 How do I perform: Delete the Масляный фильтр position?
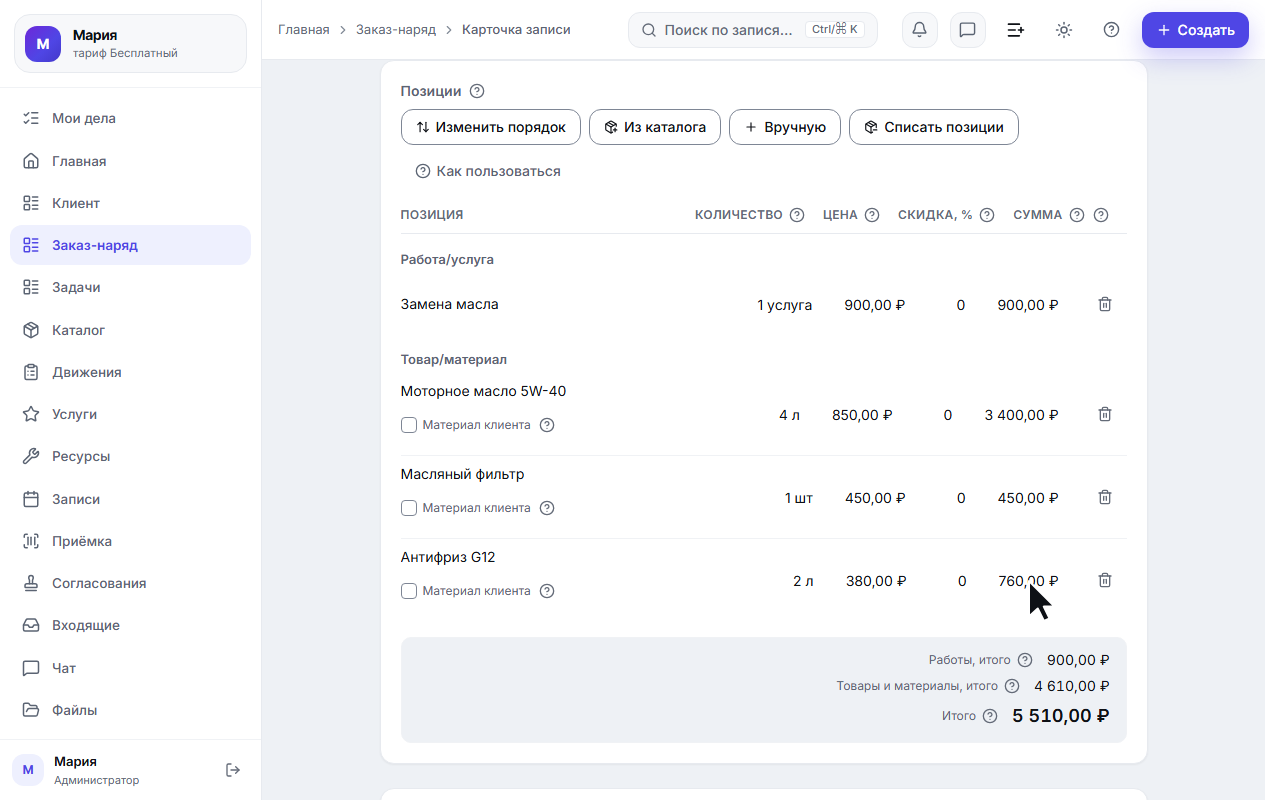click(x=1105, y=497)
